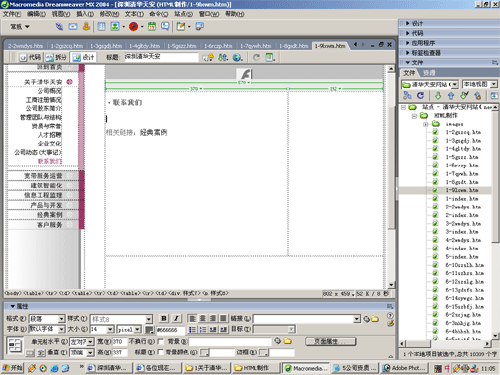The height and width of the screenshot is (375, 500).
Task: Click the Italic formatting button
Action: pos(176,318)
